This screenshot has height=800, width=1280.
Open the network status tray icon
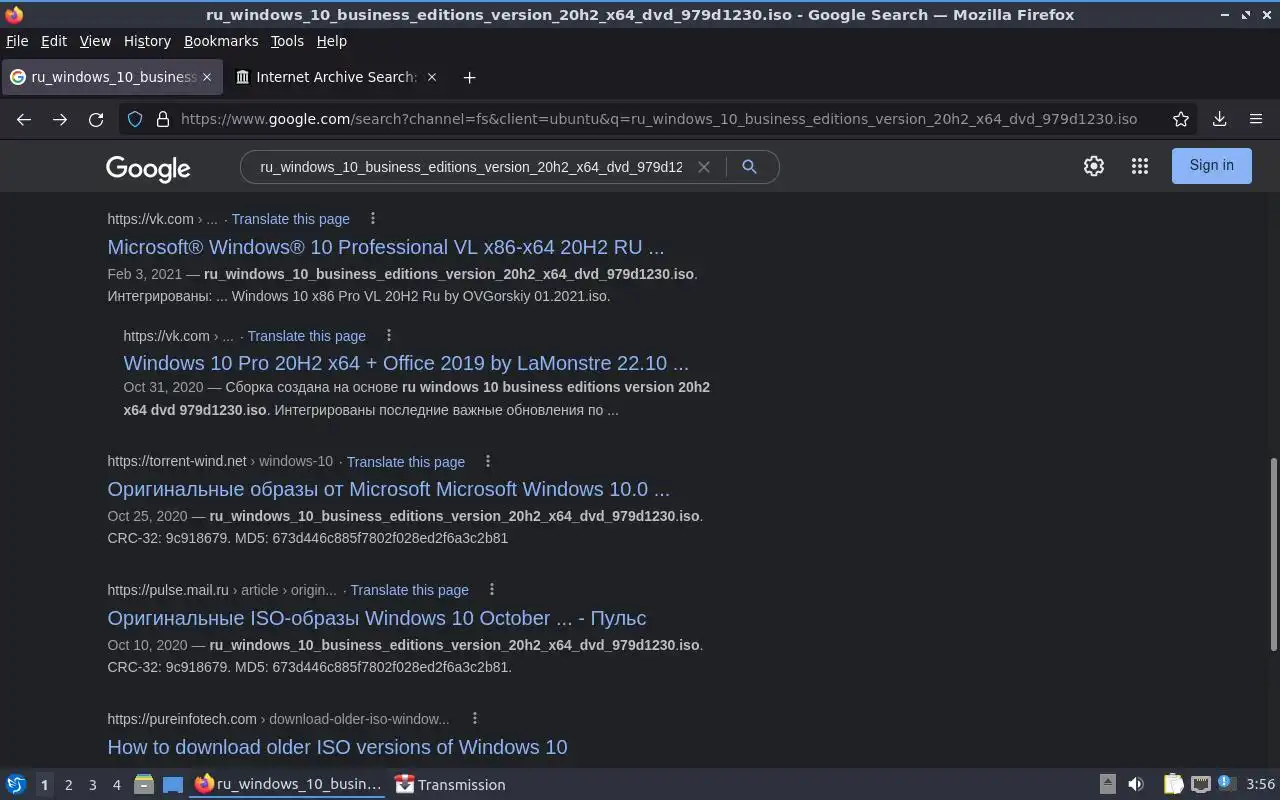[x=1201, y=784]
